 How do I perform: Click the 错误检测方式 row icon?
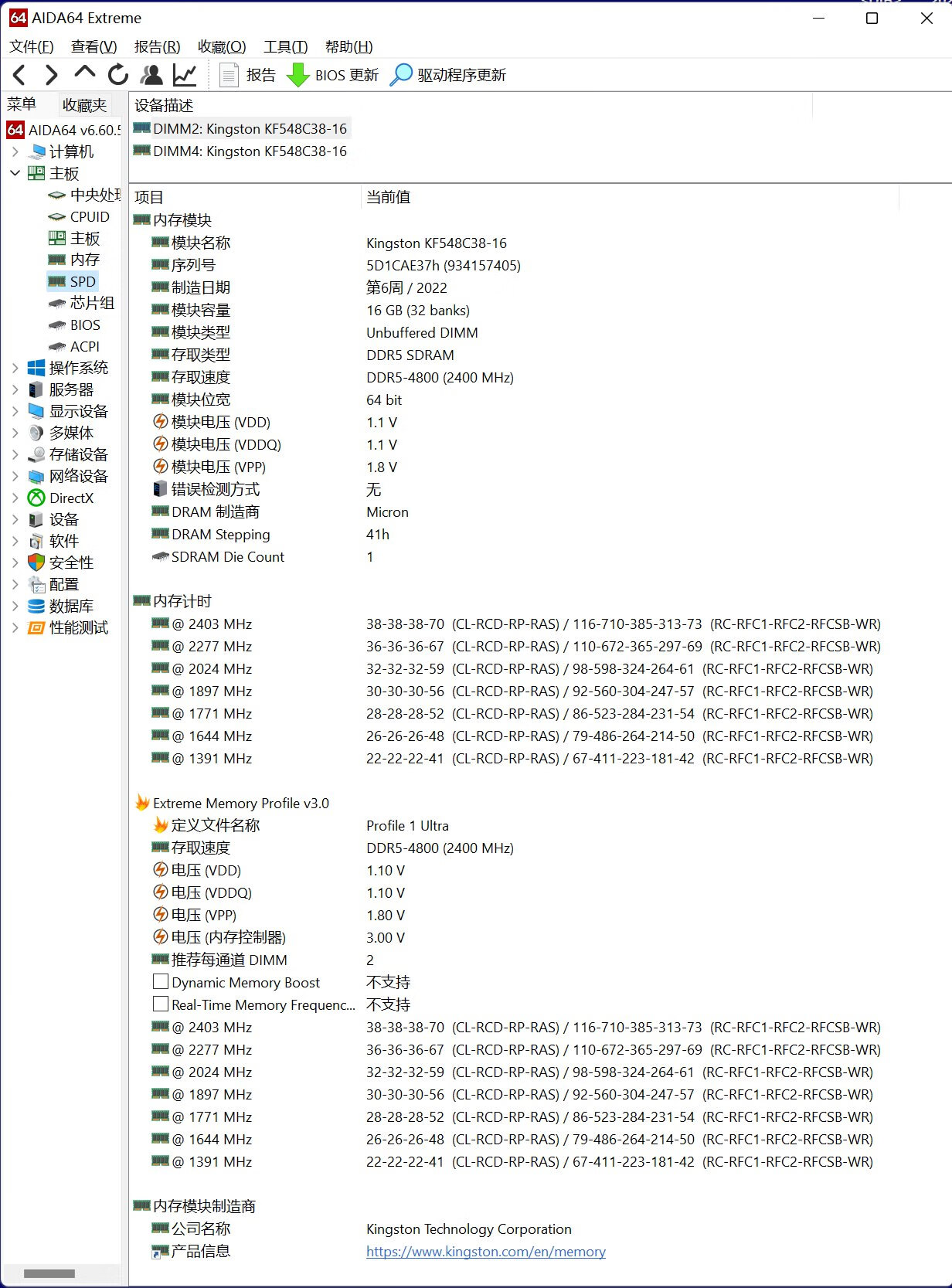pos(160,488)
